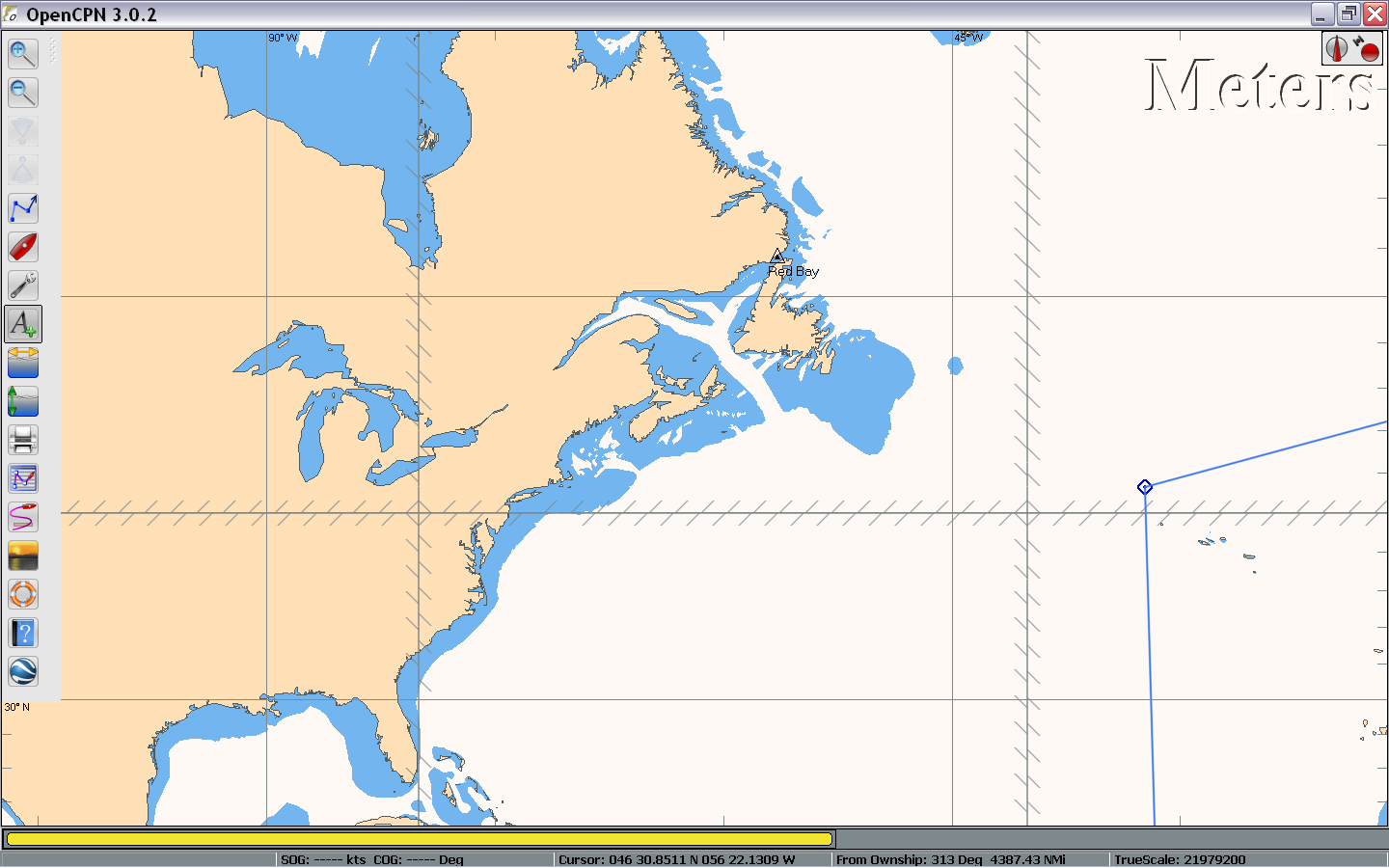Change color scheme with the sunset icon
This screenshot has height=868, width=1389.
23,556
